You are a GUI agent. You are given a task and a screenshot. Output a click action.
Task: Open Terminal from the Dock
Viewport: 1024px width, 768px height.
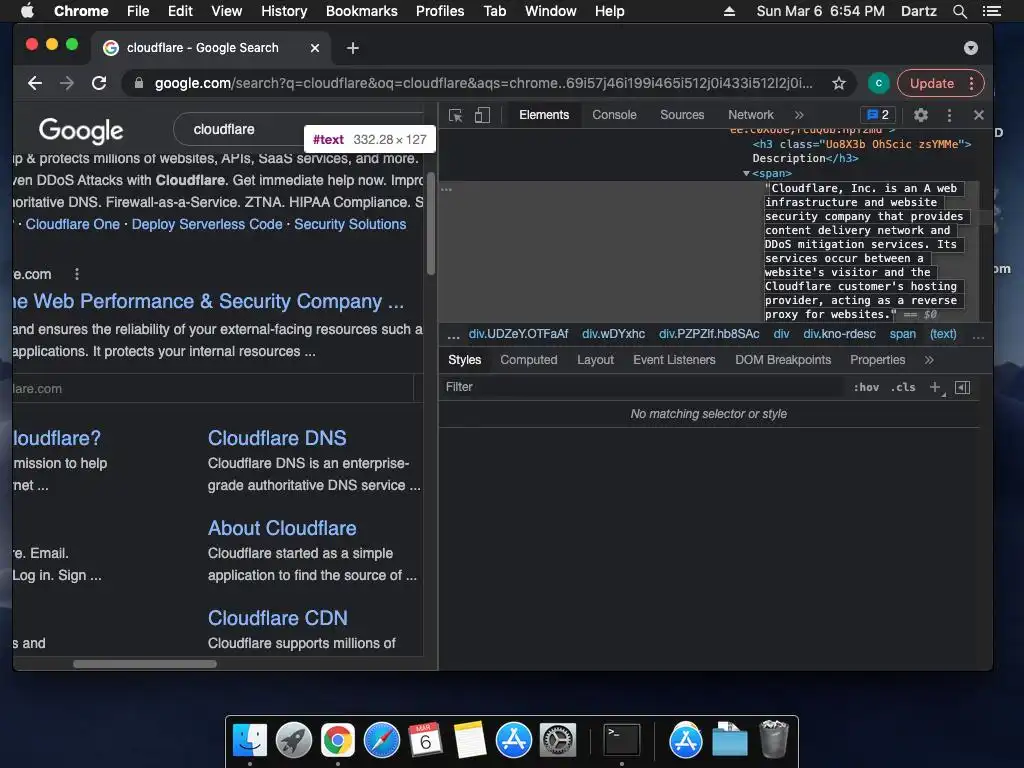[x=621, y=741]
